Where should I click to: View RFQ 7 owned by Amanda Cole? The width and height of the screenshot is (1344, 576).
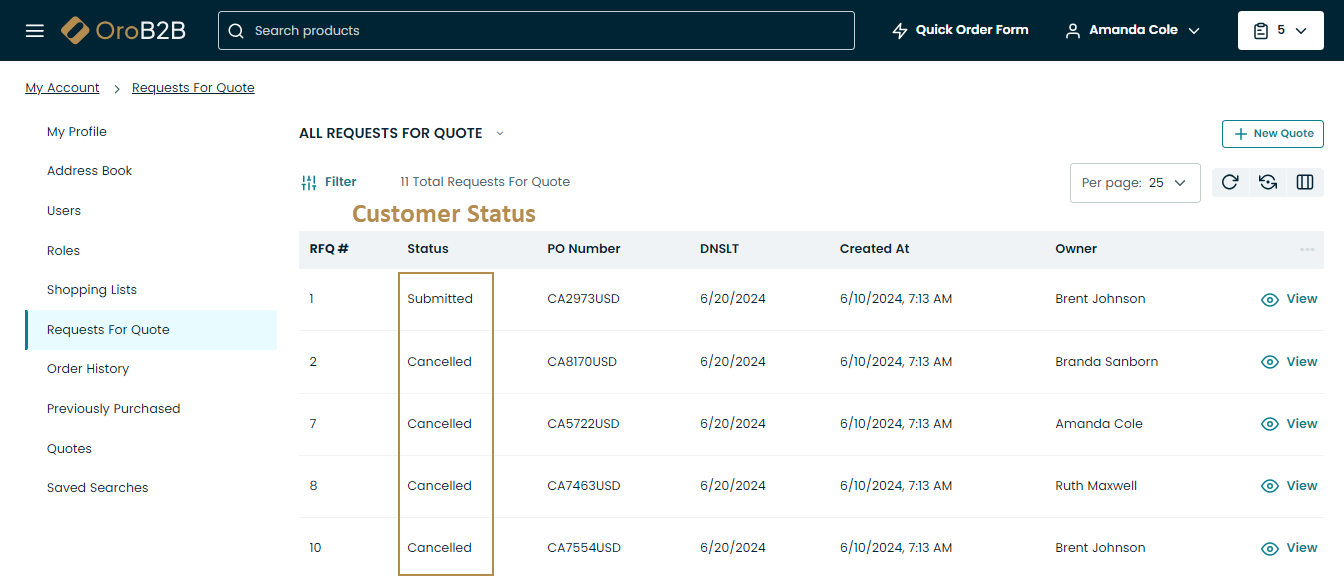point(1289,424)
